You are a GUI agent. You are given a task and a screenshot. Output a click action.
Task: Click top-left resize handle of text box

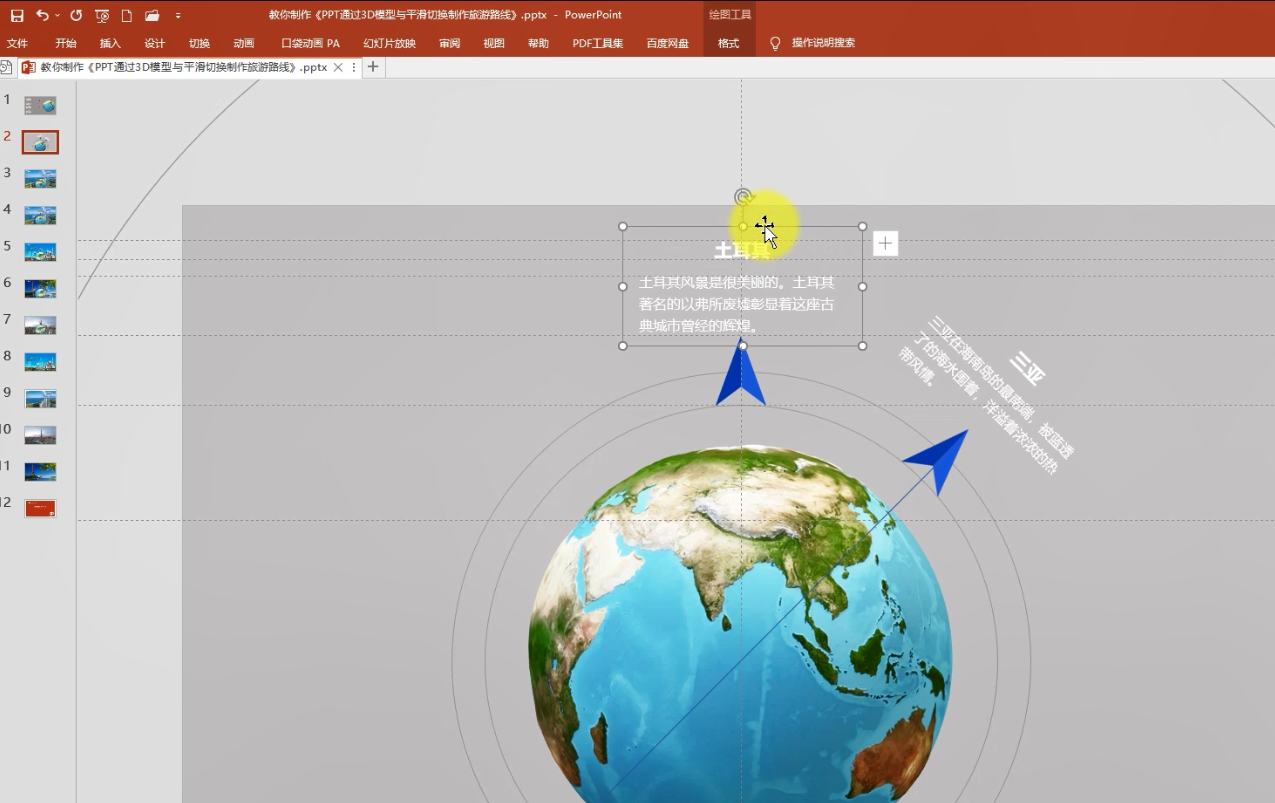(x=623, y=227)
